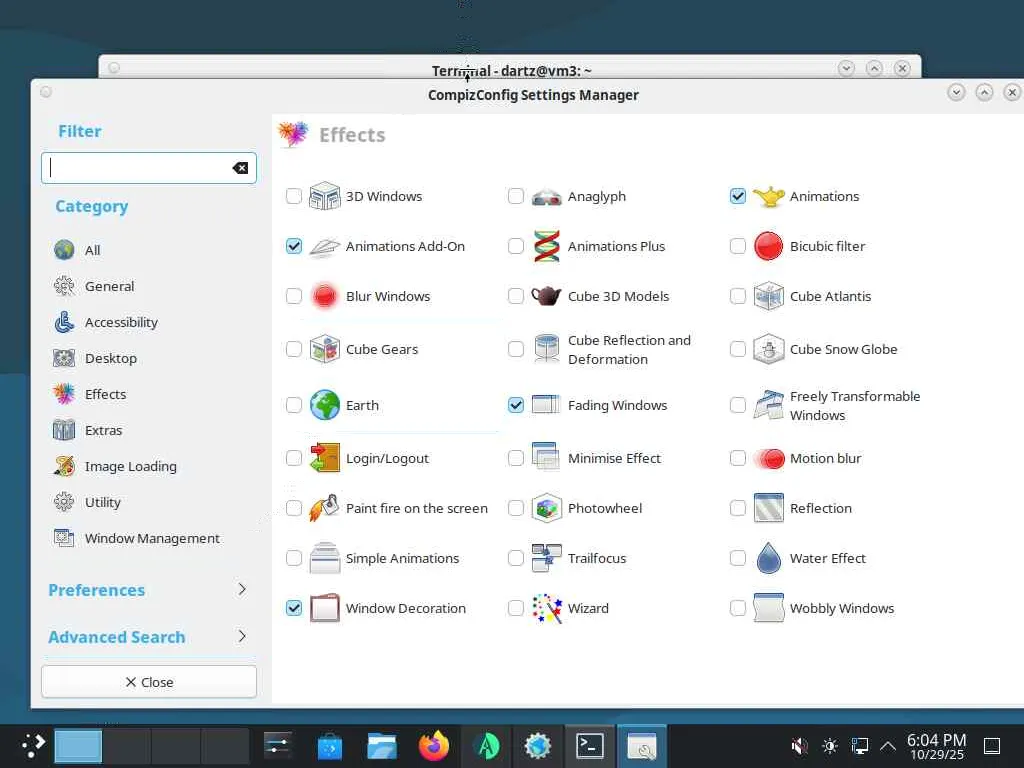Click the Close button in sidebar
The height and width of the screenshot is (768, 1024).
149,682
